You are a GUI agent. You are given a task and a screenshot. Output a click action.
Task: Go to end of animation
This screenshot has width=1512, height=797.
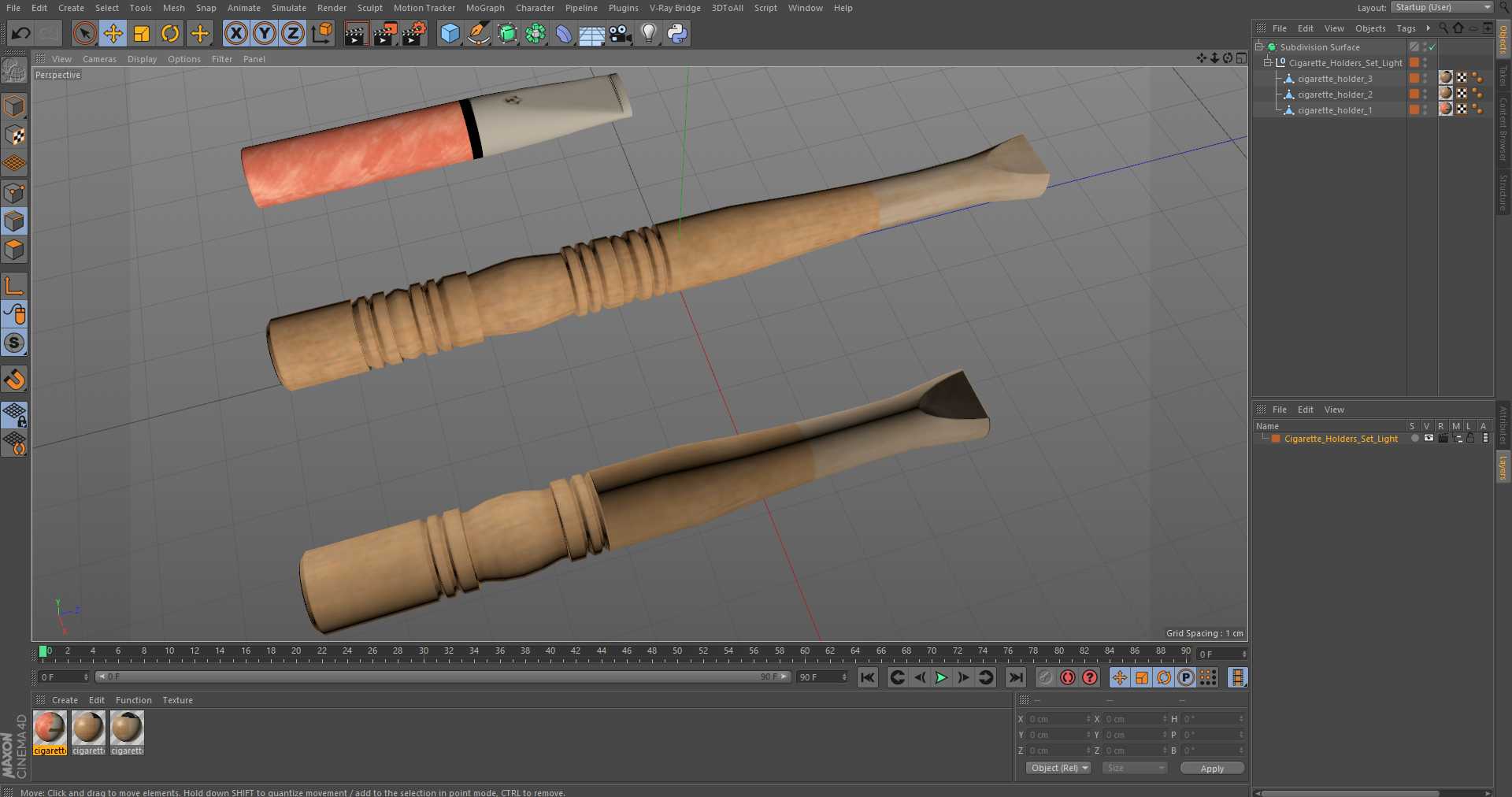pyautogui.click(x=1016, y=677)
